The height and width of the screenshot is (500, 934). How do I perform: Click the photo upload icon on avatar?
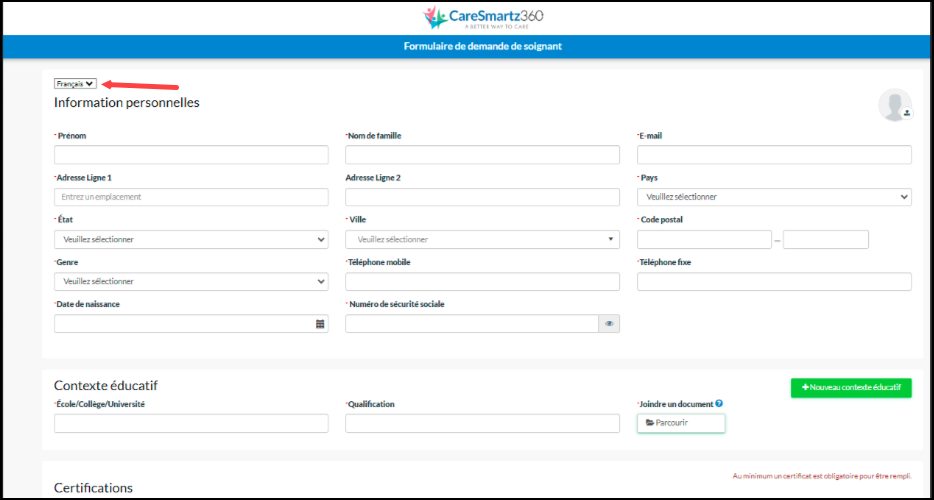click(907, 114)
